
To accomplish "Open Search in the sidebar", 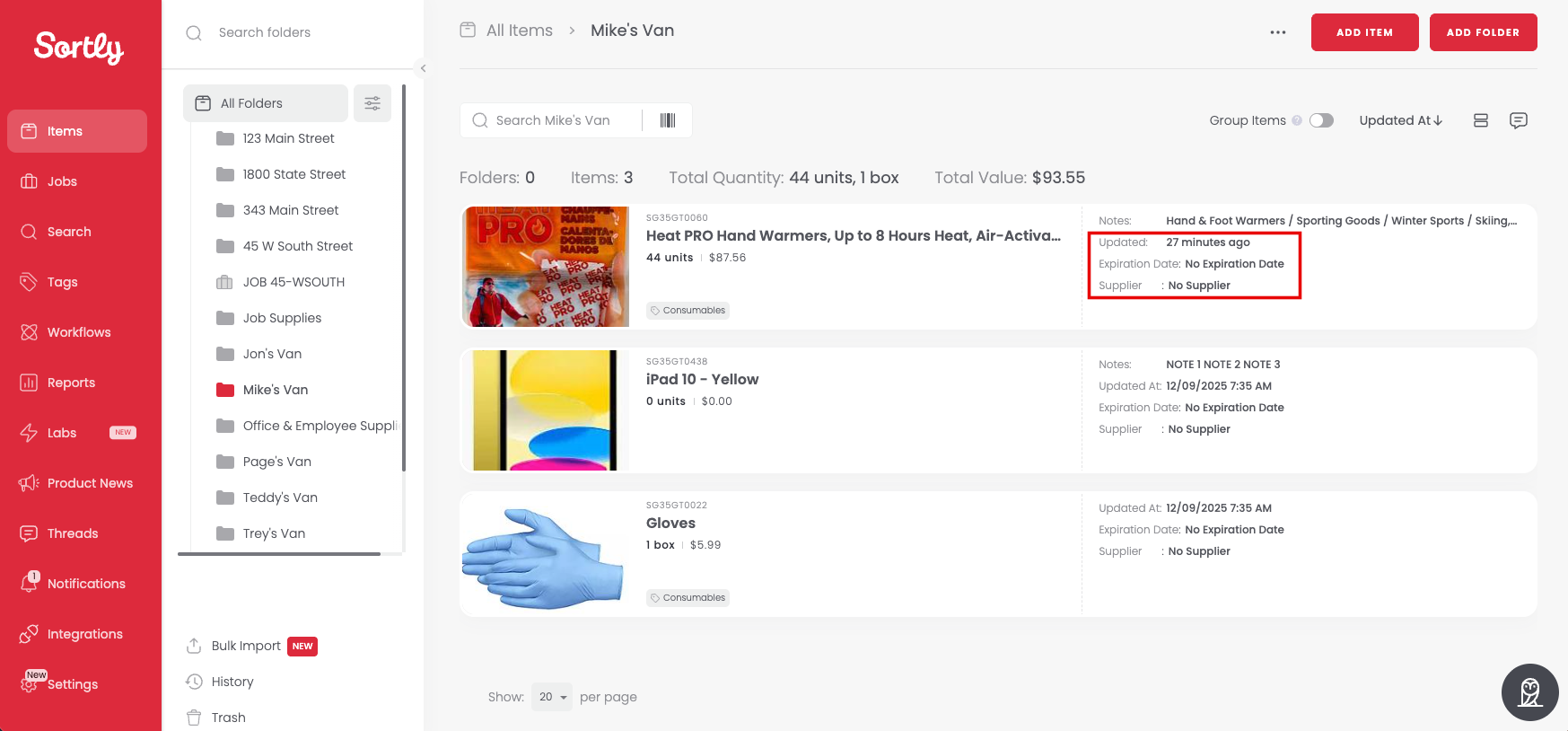I will tap(77, 232).
